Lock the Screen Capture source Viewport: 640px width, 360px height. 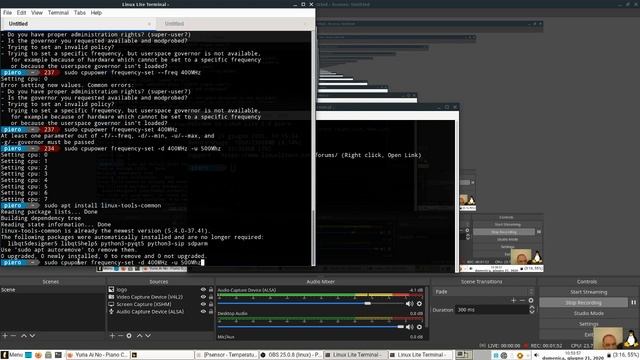(x=211, y=304)
